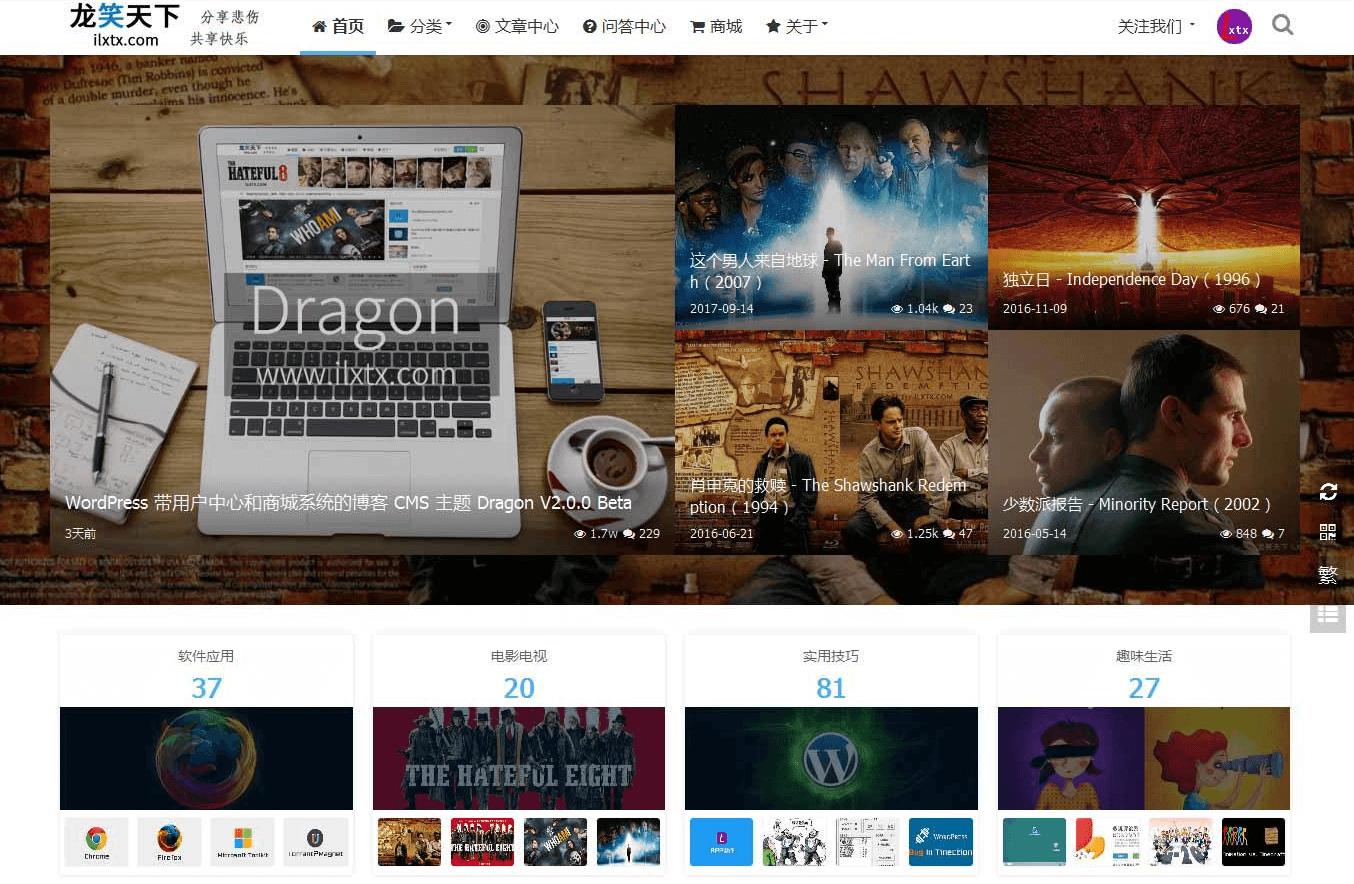Click the 龙笑天下 ilxtx.com site logo
The height and width of the screenshot is (884, 1354).
pyautogui.click(x=125, y=26)
